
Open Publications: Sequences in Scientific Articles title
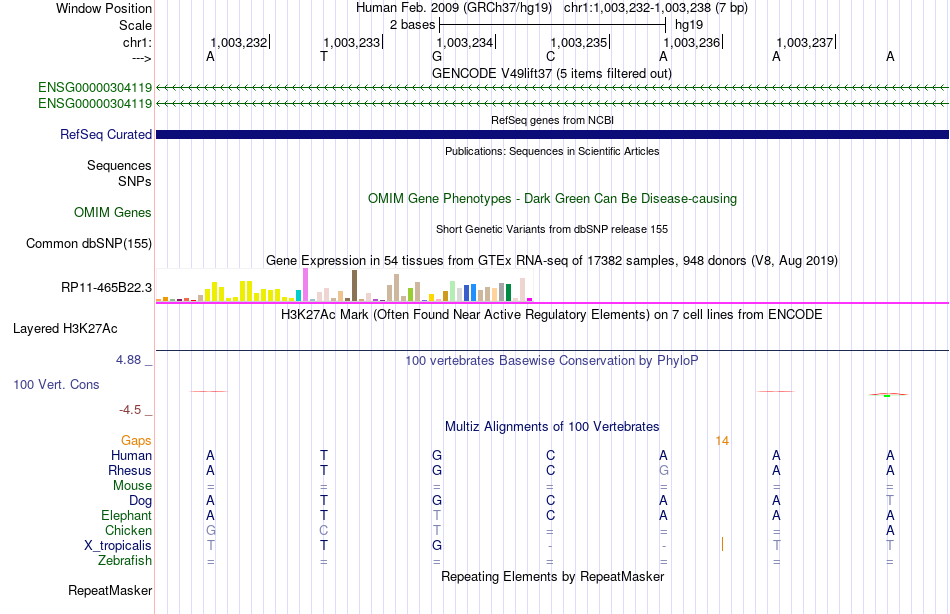552,151
